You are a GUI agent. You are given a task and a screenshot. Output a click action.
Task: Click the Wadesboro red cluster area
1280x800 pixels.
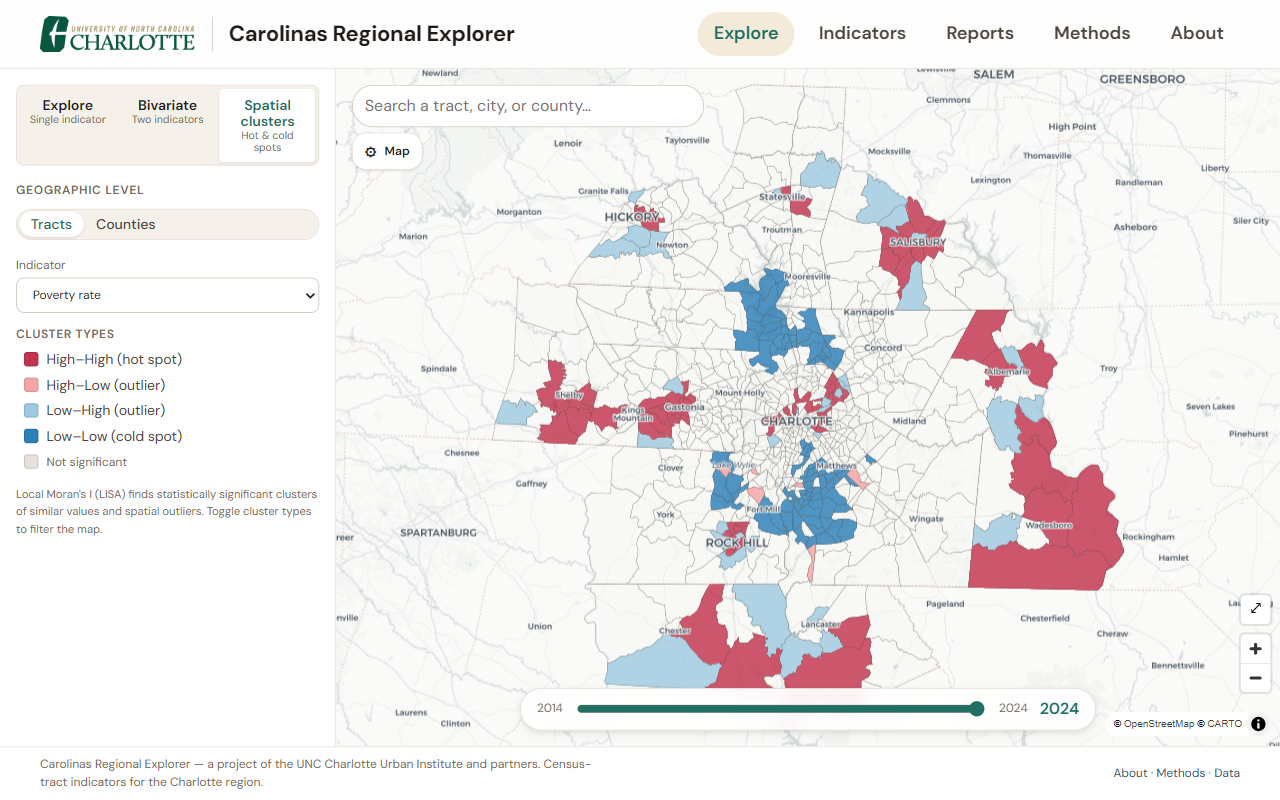(x=1049, y=525)
